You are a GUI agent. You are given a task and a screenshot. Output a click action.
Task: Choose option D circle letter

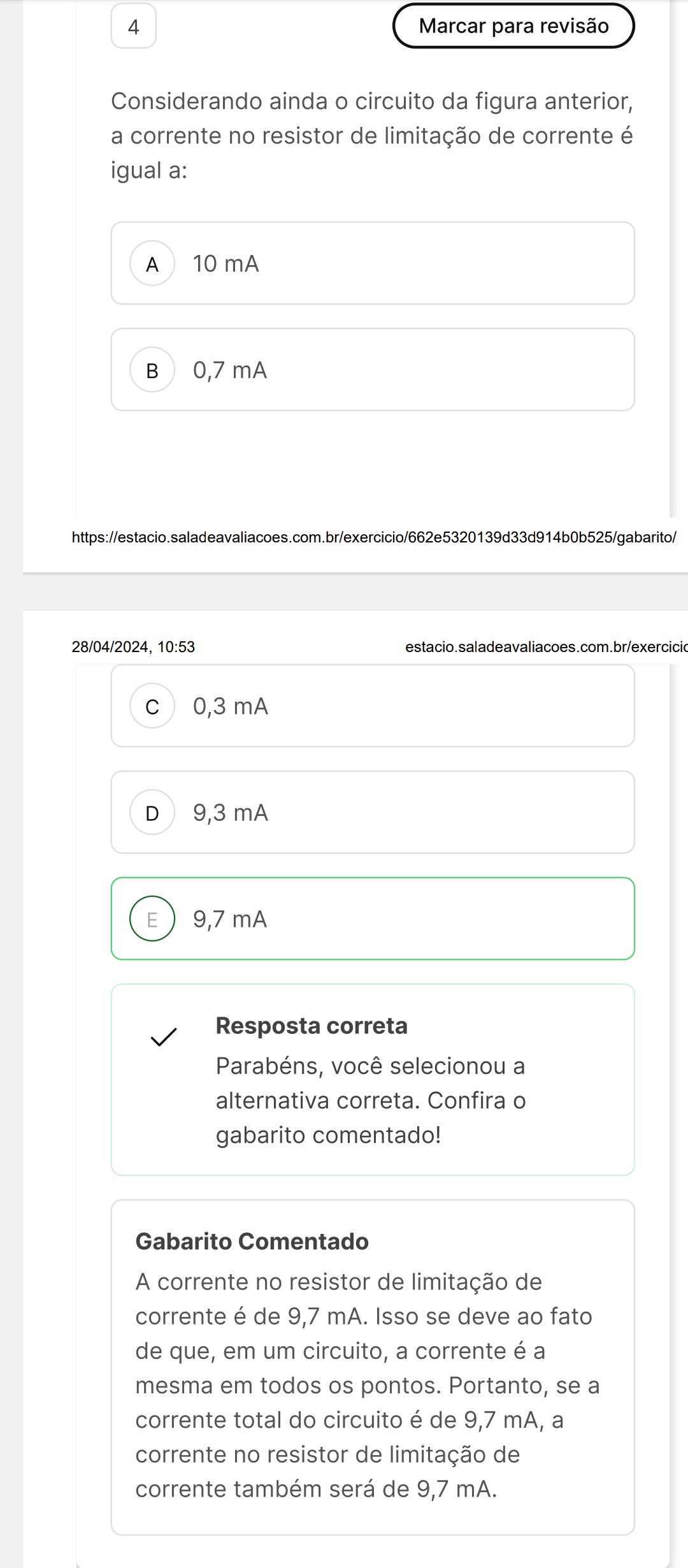pos(152,812)
